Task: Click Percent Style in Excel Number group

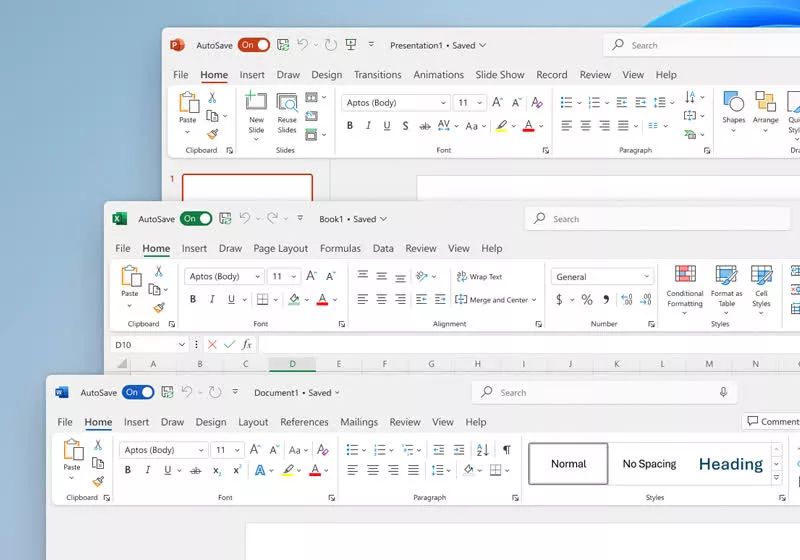Action: pos(587,299)
